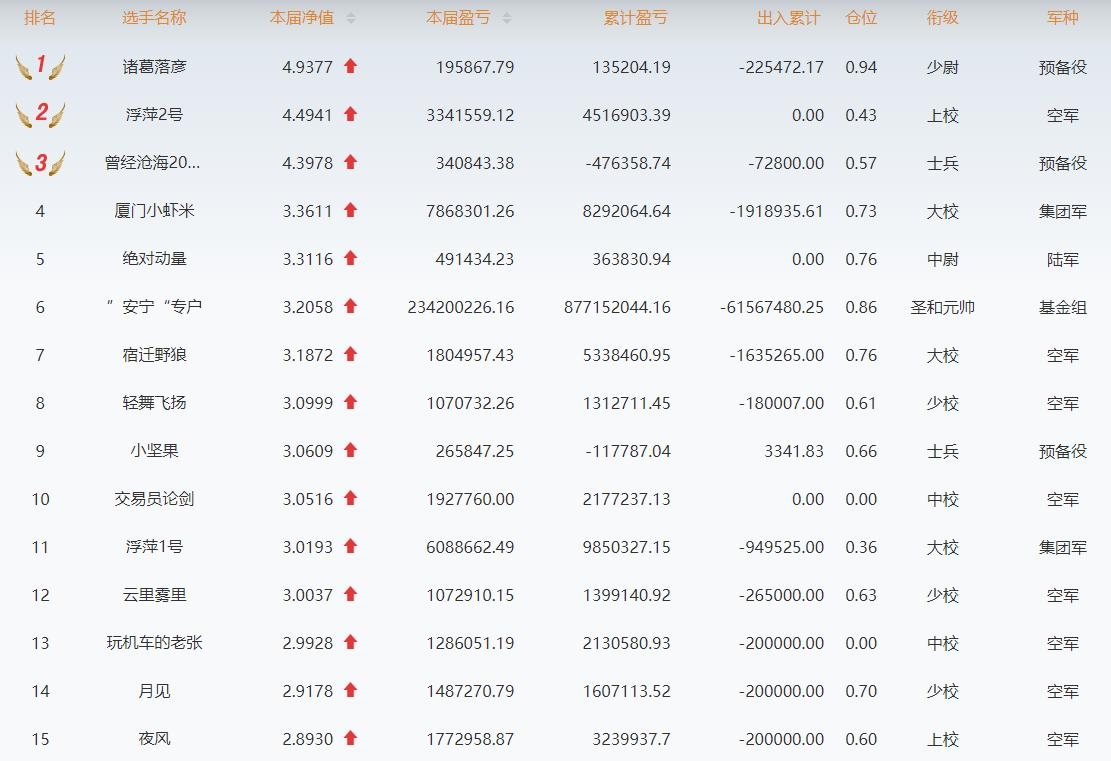Open player 厦门小虾米 profile

(x=154, y=211)
